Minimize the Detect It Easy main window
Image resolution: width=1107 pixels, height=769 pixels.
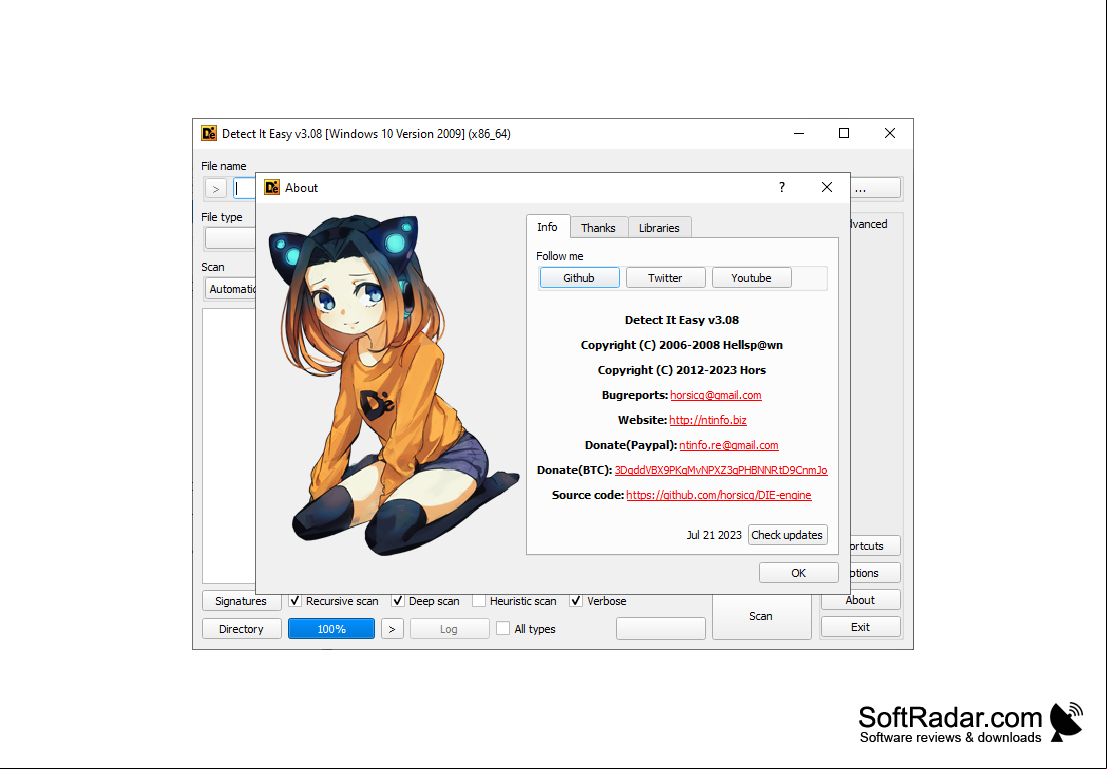coord(799,133)
